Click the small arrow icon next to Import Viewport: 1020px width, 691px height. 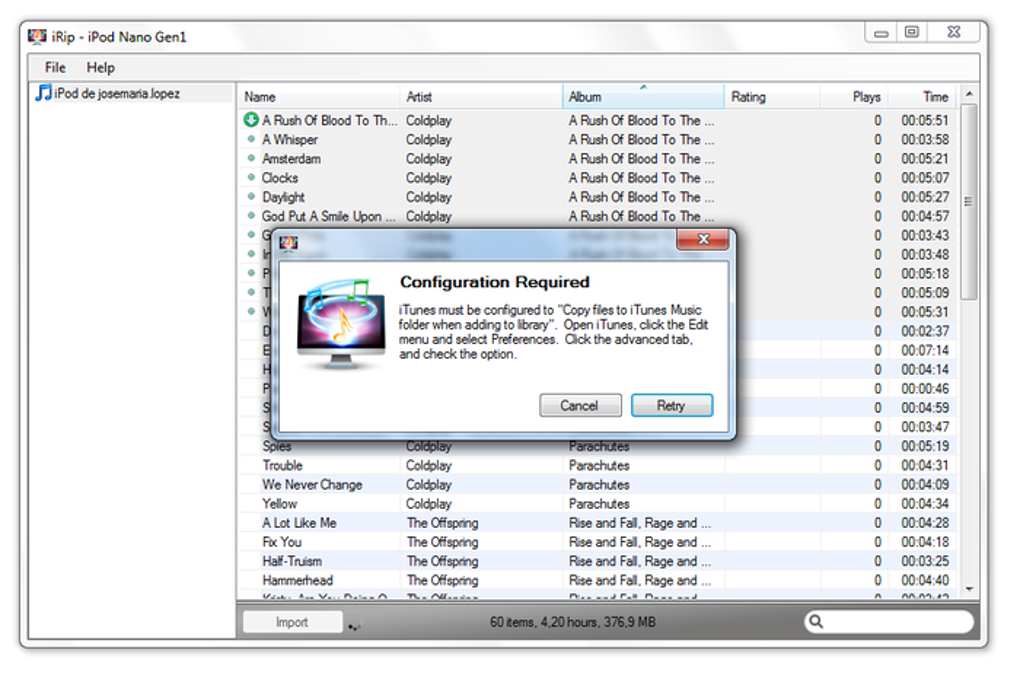pos(354,627)
